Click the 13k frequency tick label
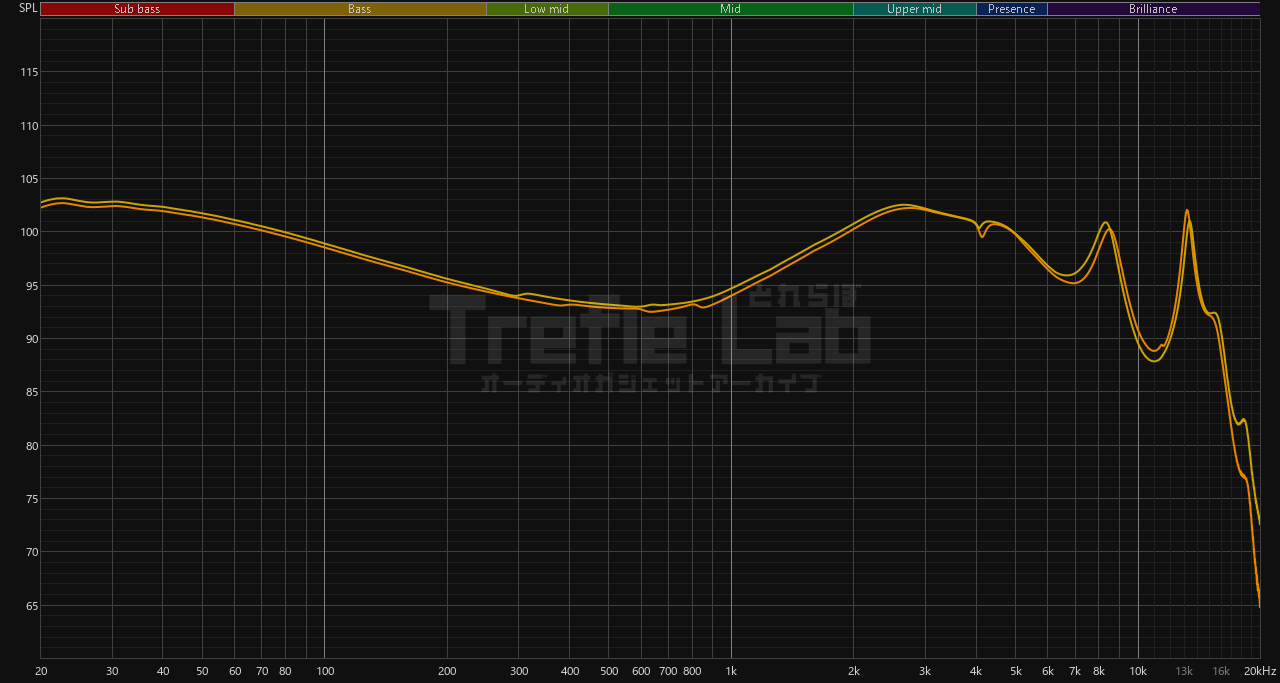Viewport: 1280px width, 683px height. click(1185, 671)
